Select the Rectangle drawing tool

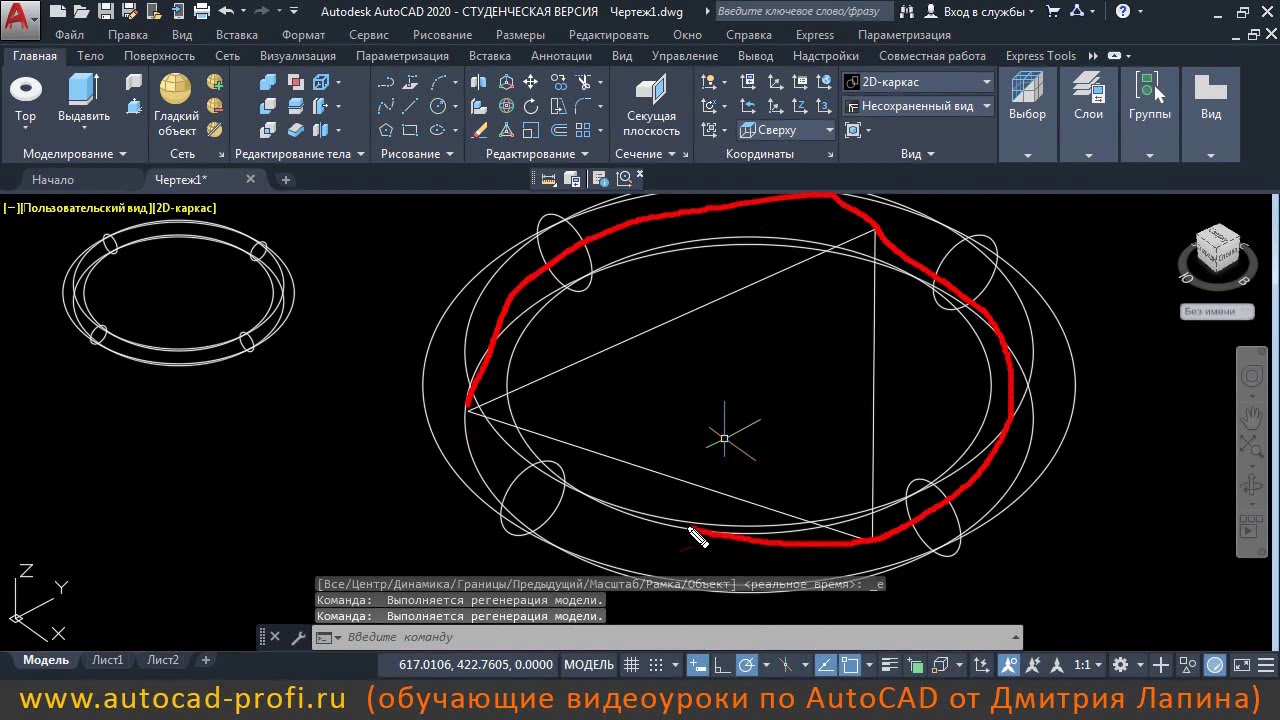click(410, 130)
